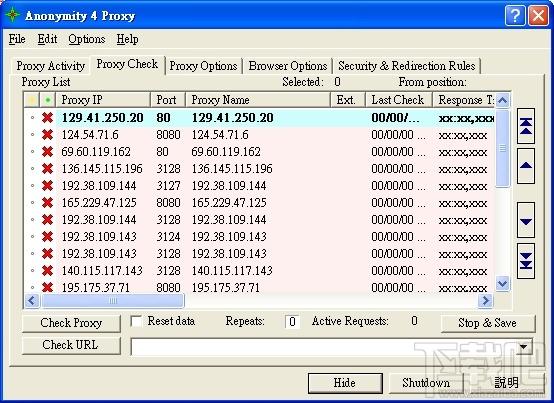Click the move-to-bottom arrow button
The height and width of the screenshot is (403, 554).
[x=526, y=261]
